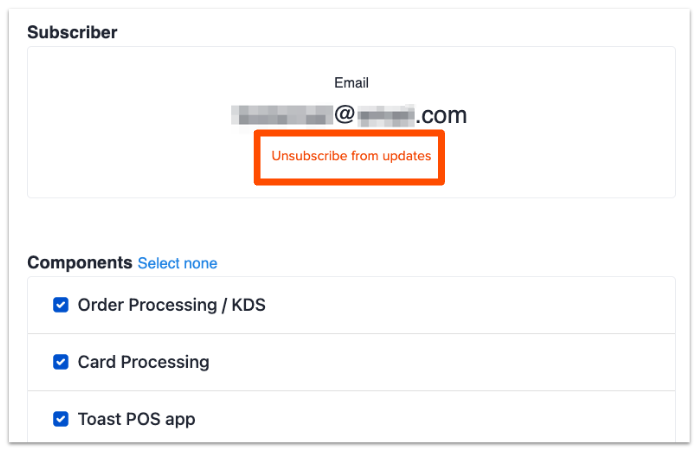Viewport: 699px width, 453px height.
Task: Click the Unsubscribe from updates link
Action: tap(351, 156)
